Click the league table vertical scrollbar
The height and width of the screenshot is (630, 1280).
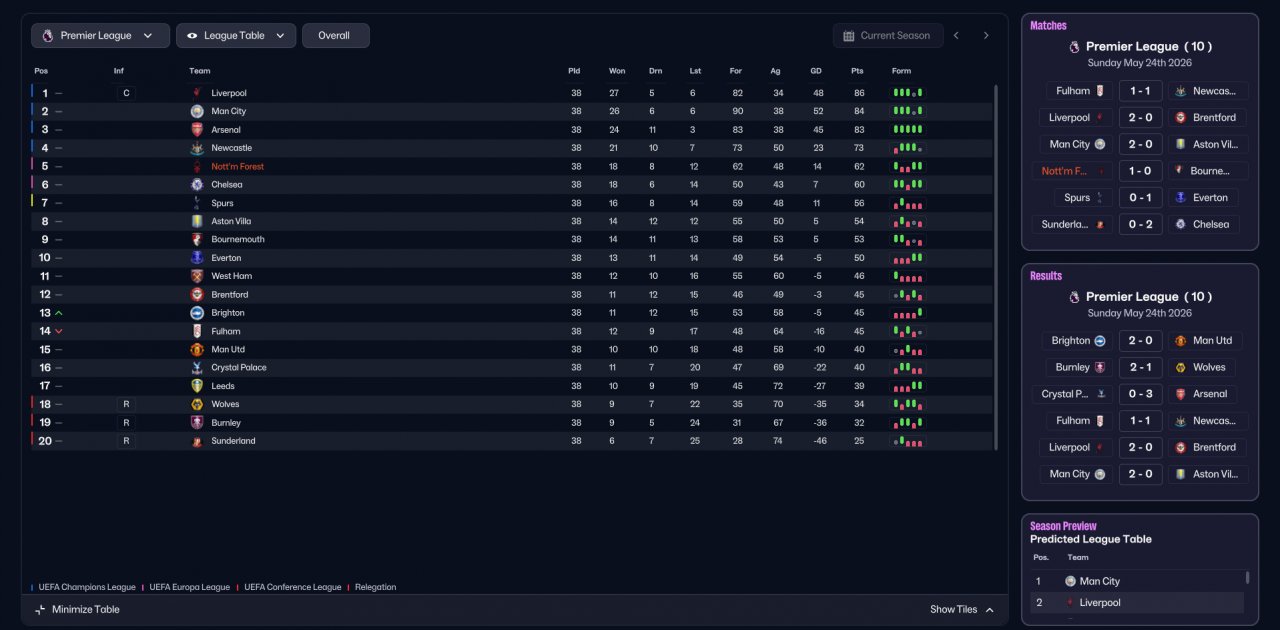pyautogui.click(x=995, y=267)
